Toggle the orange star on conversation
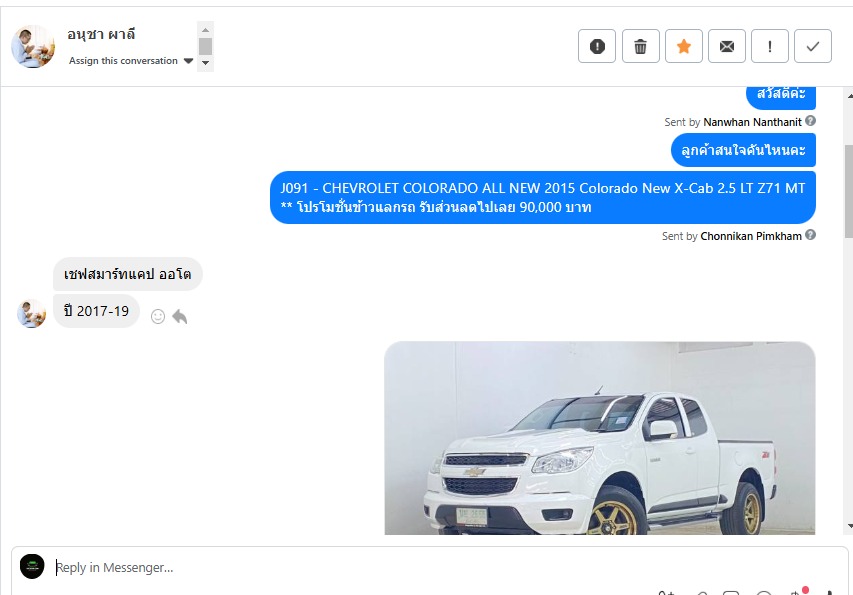853x595 pixels. (x=684, y=46)
